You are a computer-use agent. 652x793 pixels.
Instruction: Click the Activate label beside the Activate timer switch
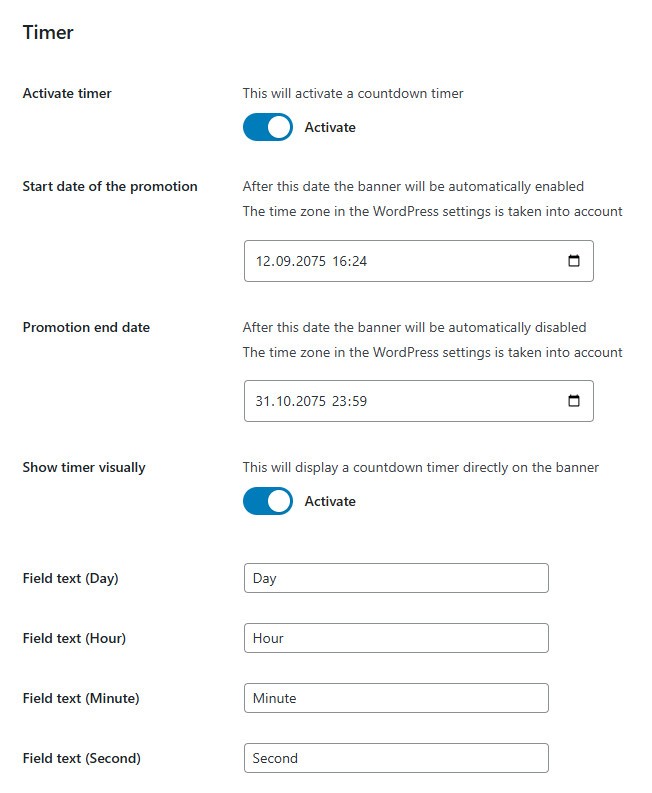point(330,127)
